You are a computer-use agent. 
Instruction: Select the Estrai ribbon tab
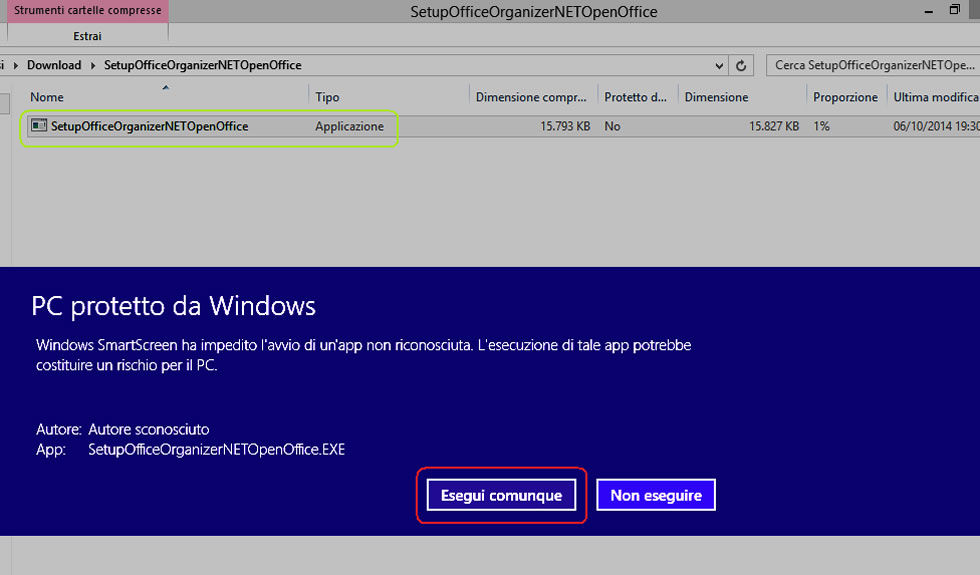tap(88, 36)
